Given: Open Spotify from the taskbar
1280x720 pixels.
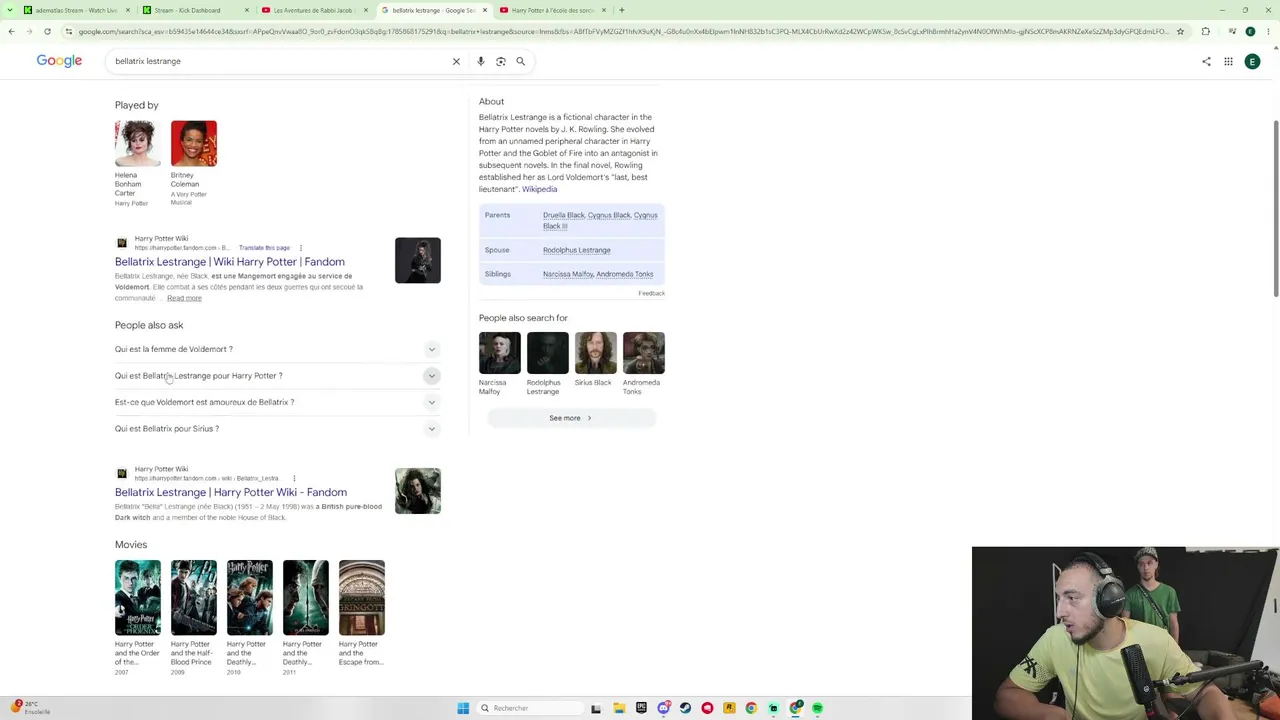Looking at the screenshot, I should point(817,708).
